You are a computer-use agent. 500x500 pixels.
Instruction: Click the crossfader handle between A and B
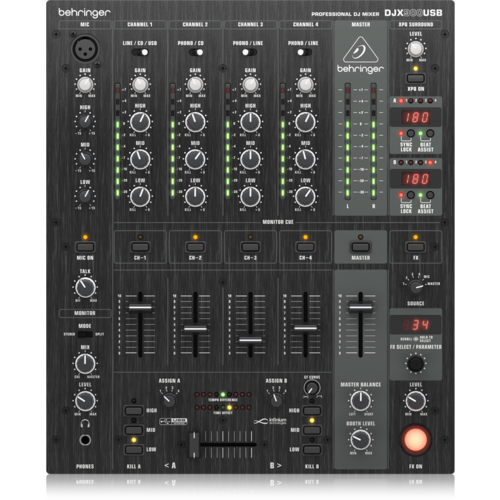tap(194, 445)
